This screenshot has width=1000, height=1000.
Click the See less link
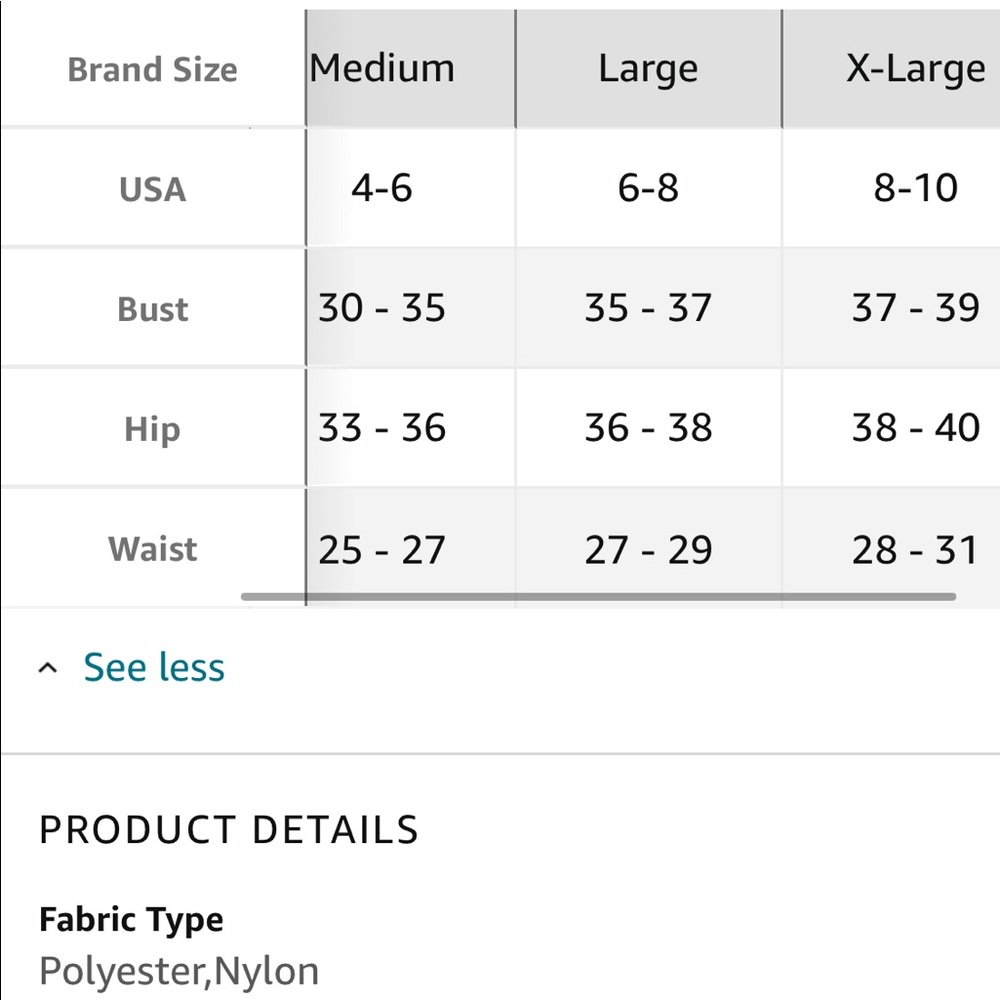point(154,667)
